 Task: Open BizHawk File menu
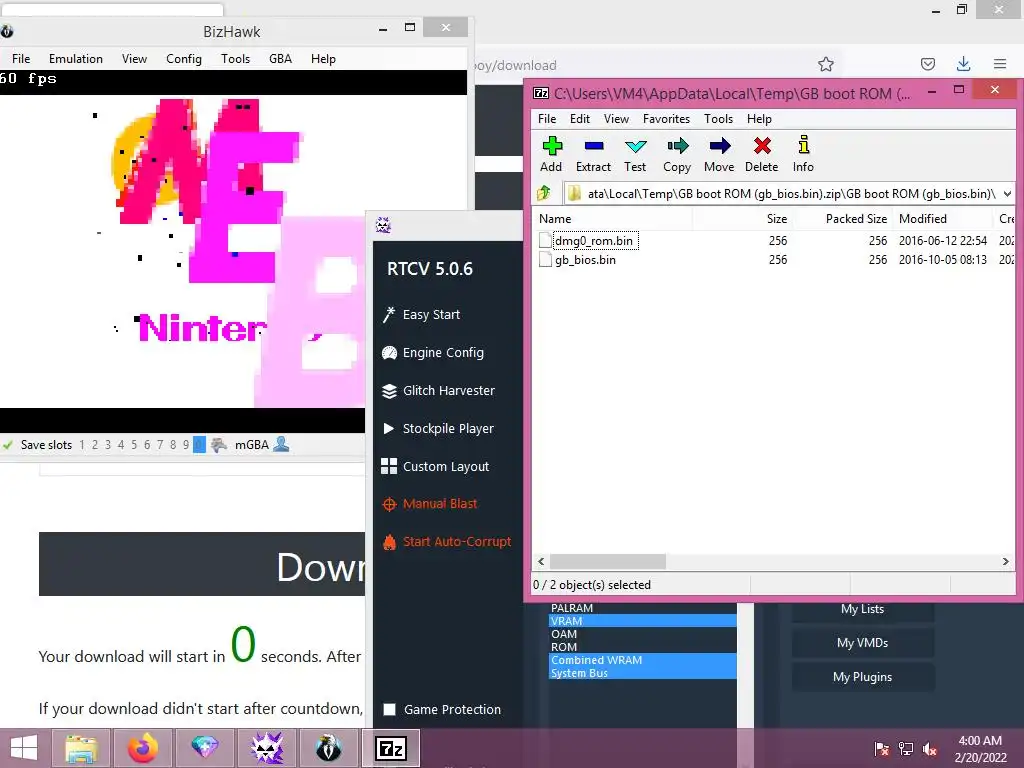21,59
